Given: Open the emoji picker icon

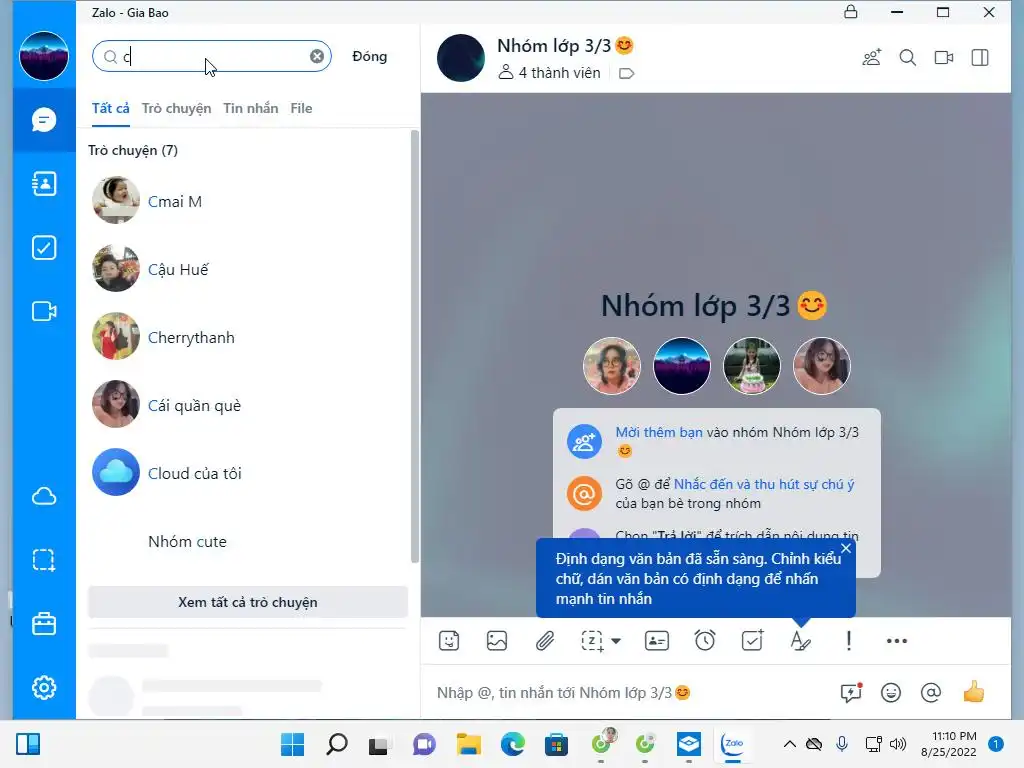Looking at the screenshot, I should (891, 692).
